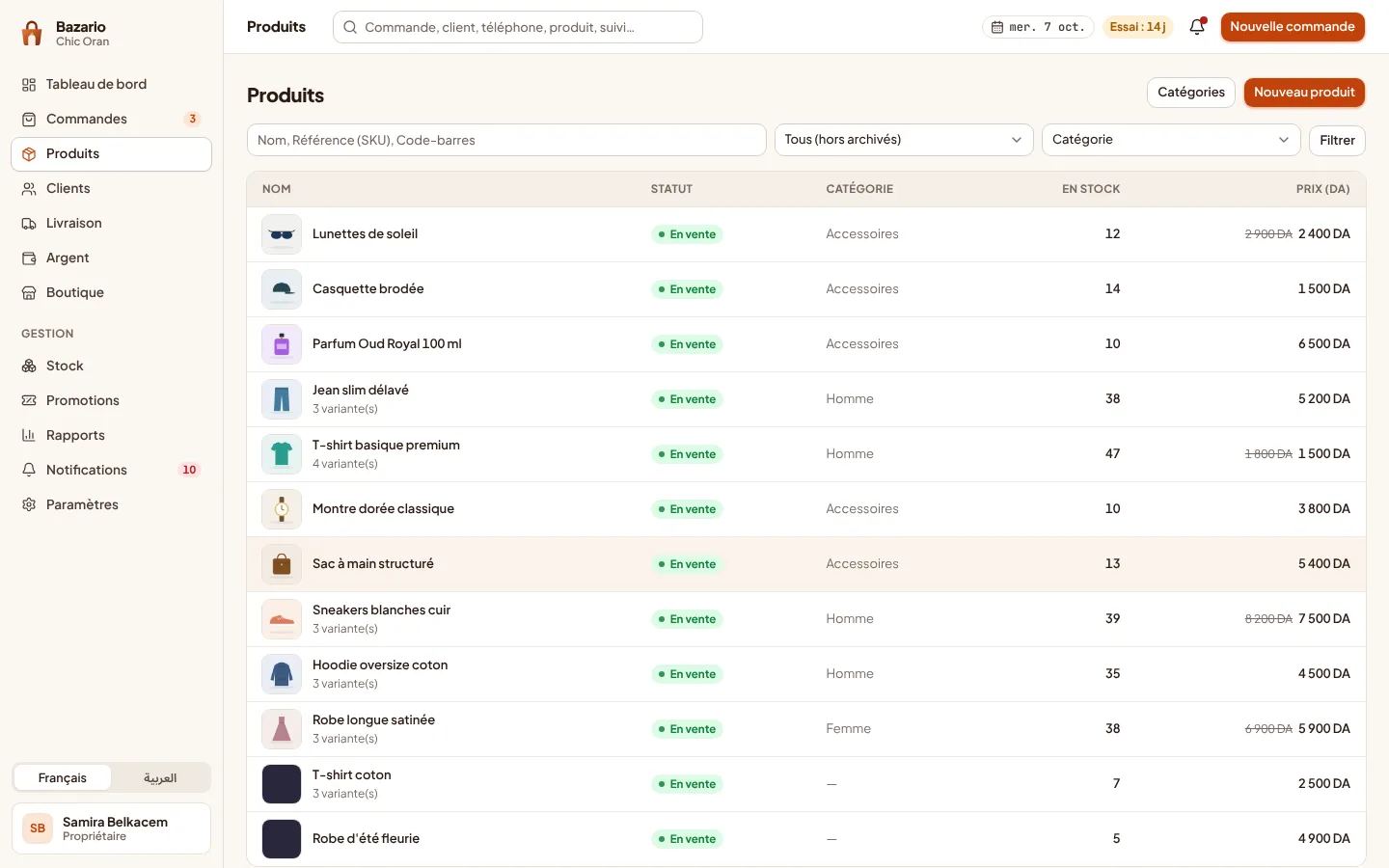Image resolution: width=1389 pixels, height=868 pixels.
Task: Open the Catégories button
Action: coord(1191,93)
